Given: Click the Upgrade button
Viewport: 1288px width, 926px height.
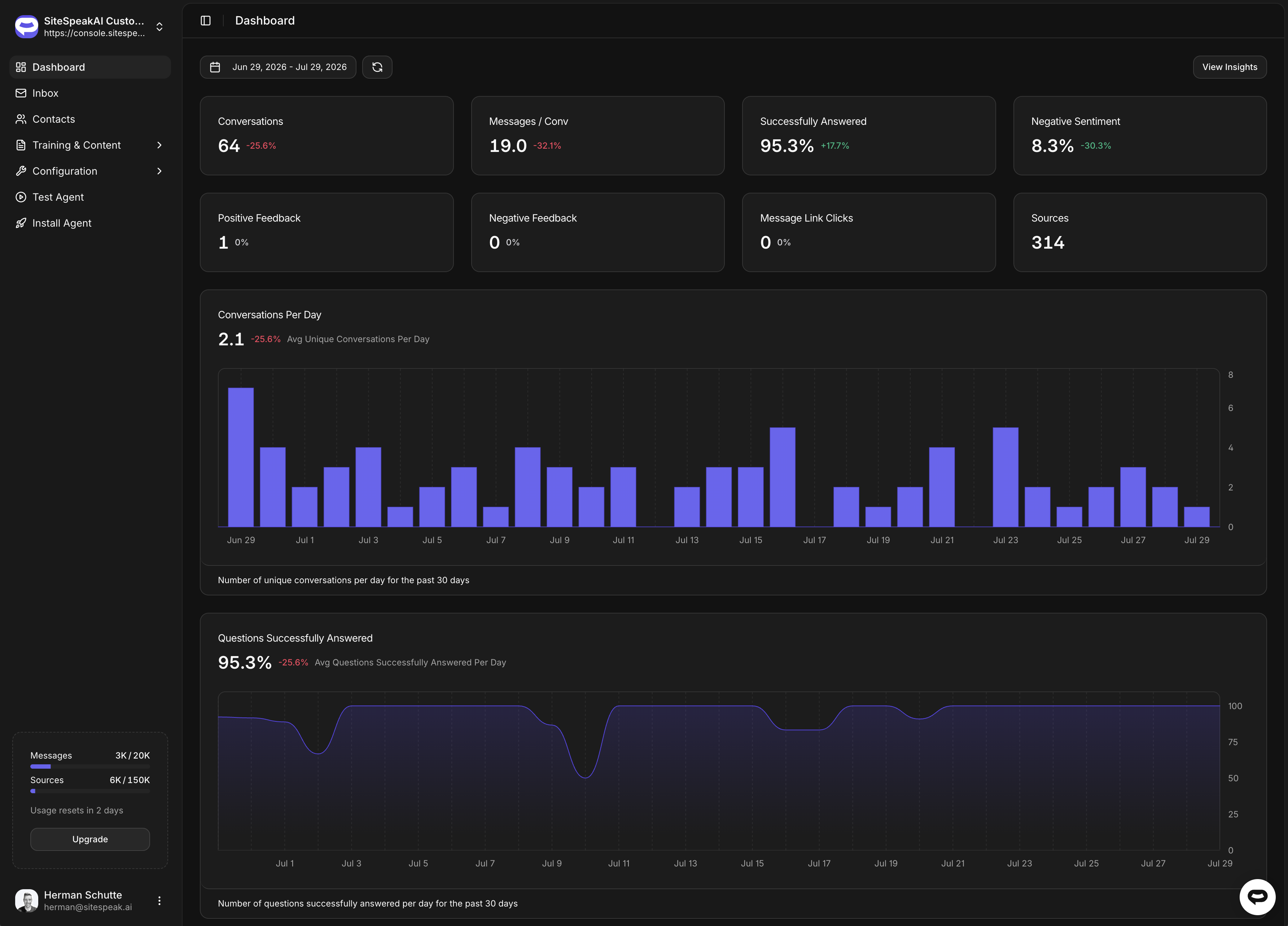Looking at the screenshot, I should pyautogui.click(x=90, y=839).
